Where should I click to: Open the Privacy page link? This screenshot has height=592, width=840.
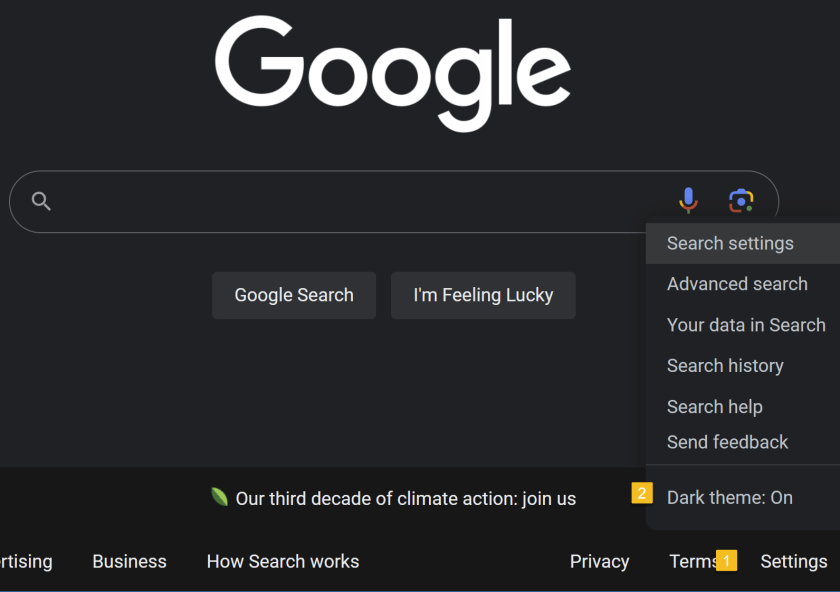(x=599, y=561)
